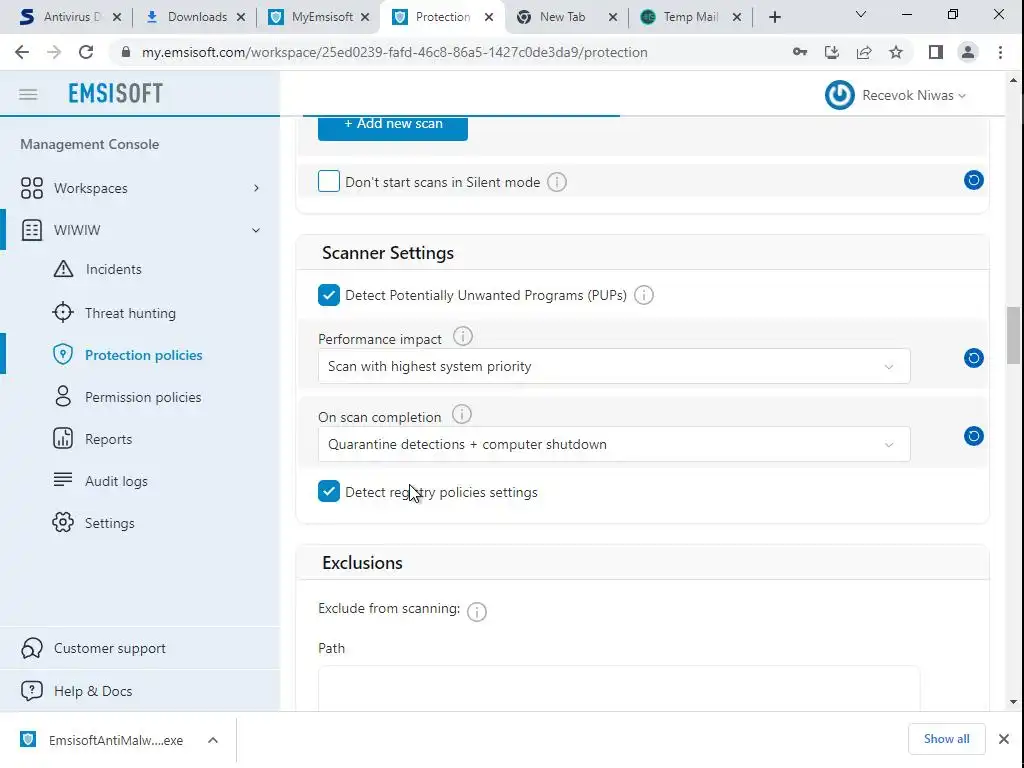Bookmark this page with the star icon
Viewport: 1024px width, 768px height.
point(896,52)
